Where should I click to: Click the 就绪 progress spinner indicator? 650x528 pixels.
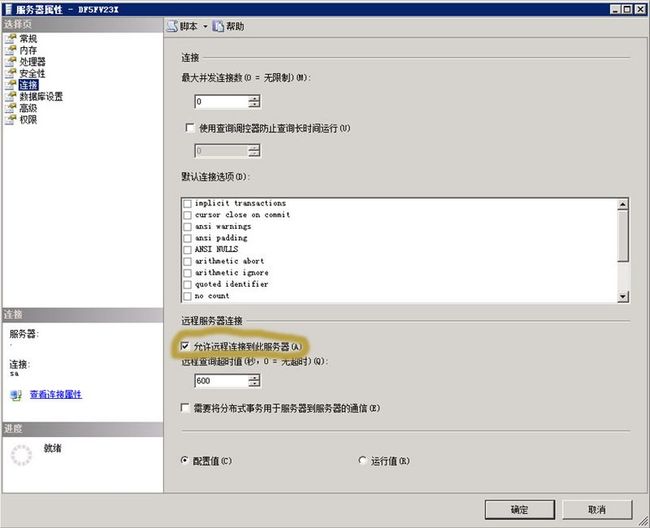coord(21,455)
